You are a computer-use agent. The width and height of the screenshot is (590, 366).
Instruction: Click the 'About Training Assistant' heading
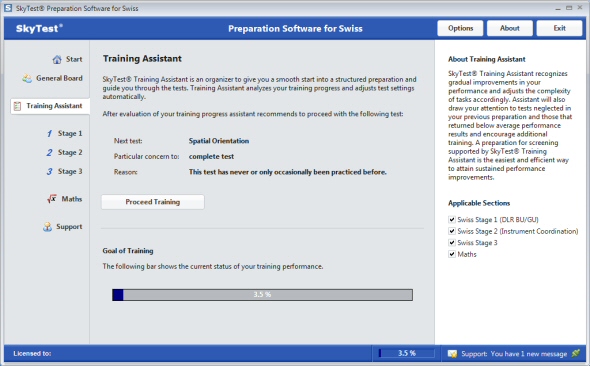click(x=487, y=59)
